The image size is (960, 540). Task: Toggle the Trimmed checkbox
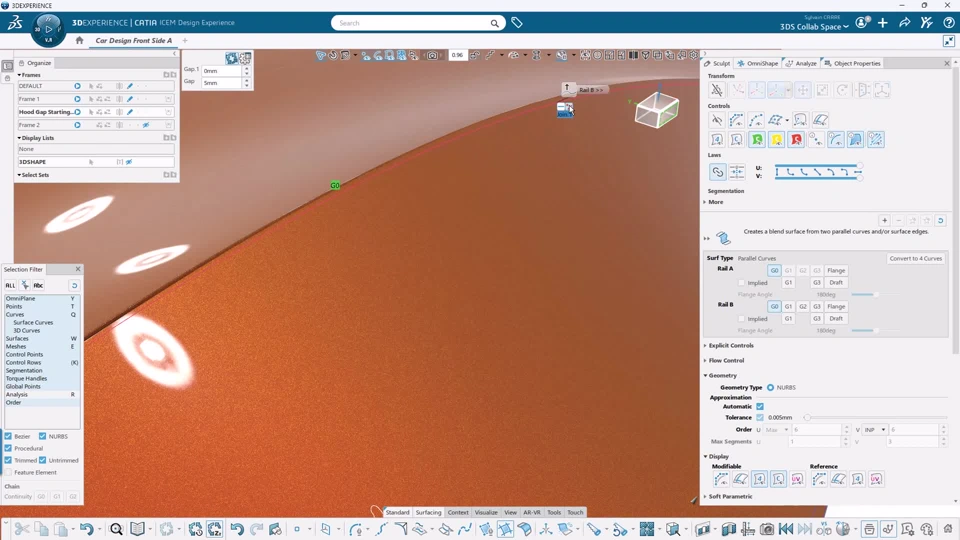point(8,460)
